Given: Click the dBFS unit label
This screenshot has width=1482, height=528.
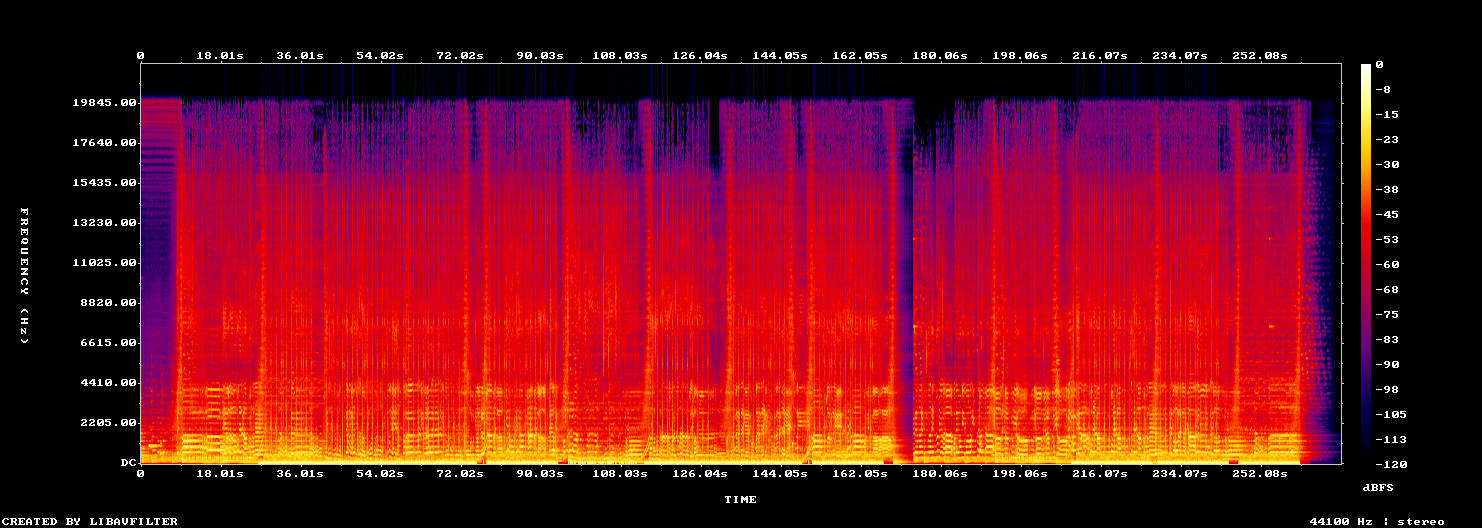Looking at the screenshot, I should (x=1379, y=487).
